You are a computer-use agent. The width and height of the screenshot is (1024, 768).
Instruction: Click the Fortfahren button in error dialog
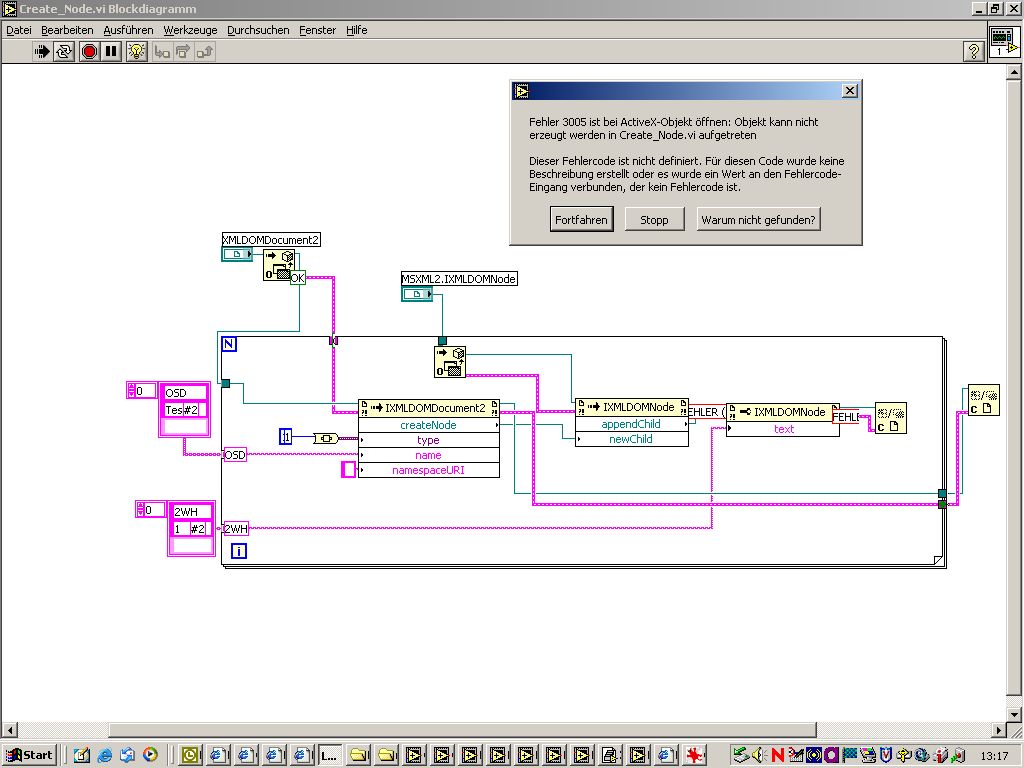coord(581,220)
